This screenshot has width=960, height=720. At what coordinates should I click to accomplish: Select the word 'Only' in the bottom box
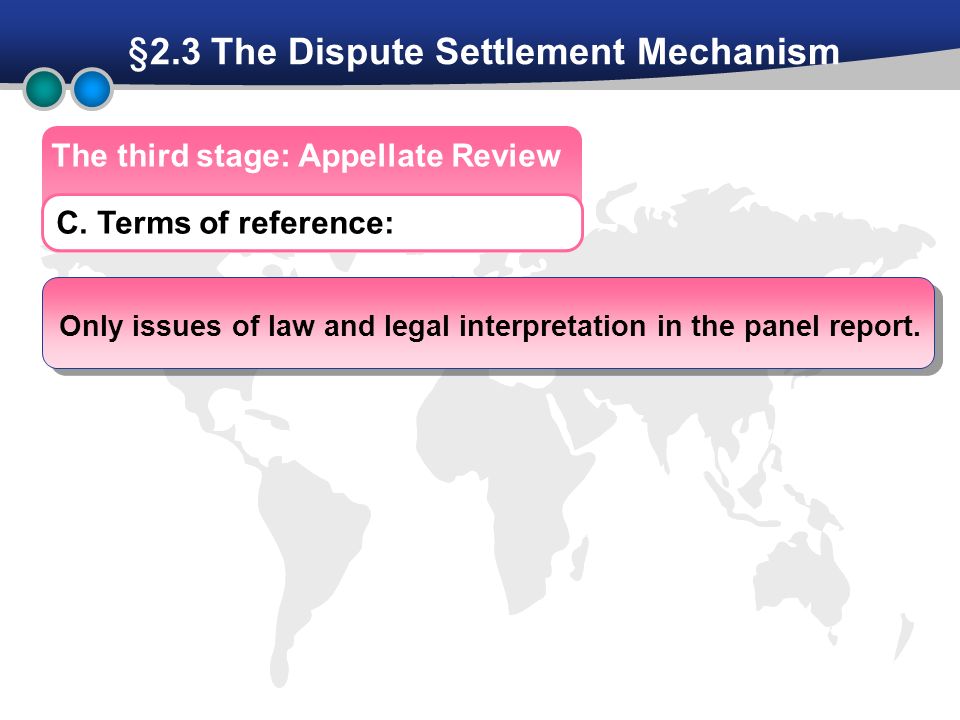tap(91, 326)
